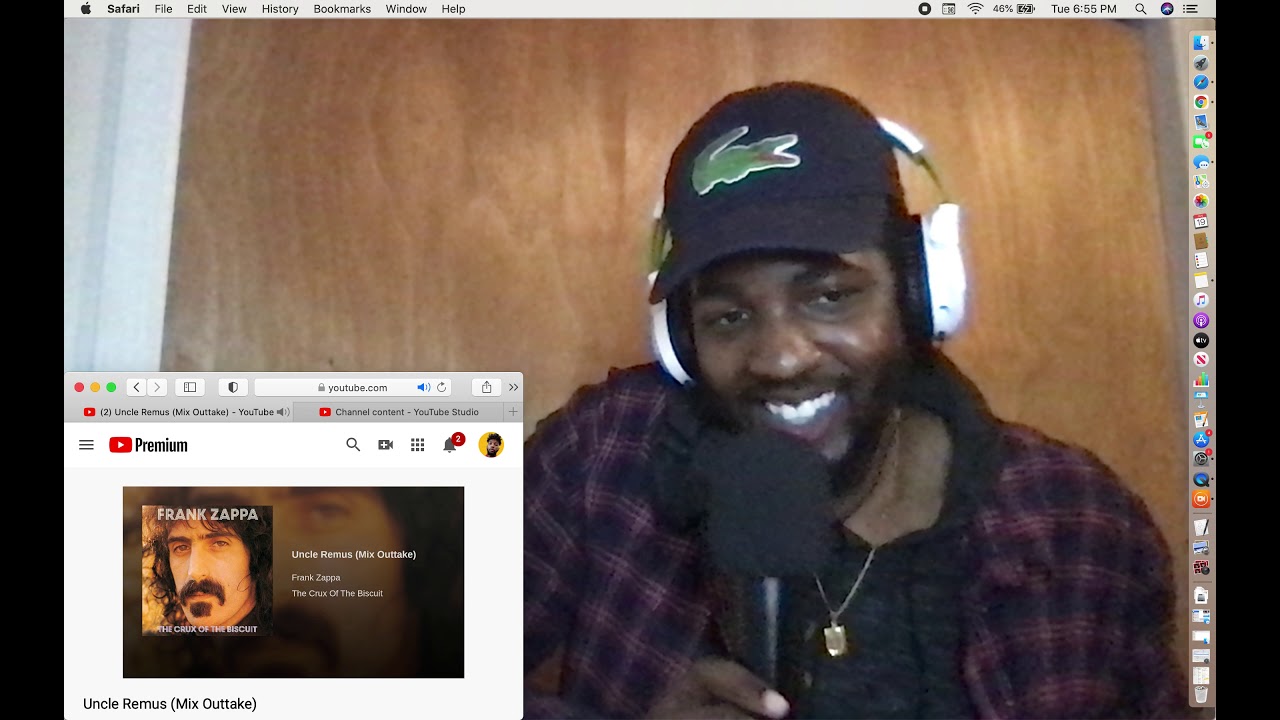Open Reminders in the Dock
The width and height of the screenshot is (1280, 720).
point(1201,261)
